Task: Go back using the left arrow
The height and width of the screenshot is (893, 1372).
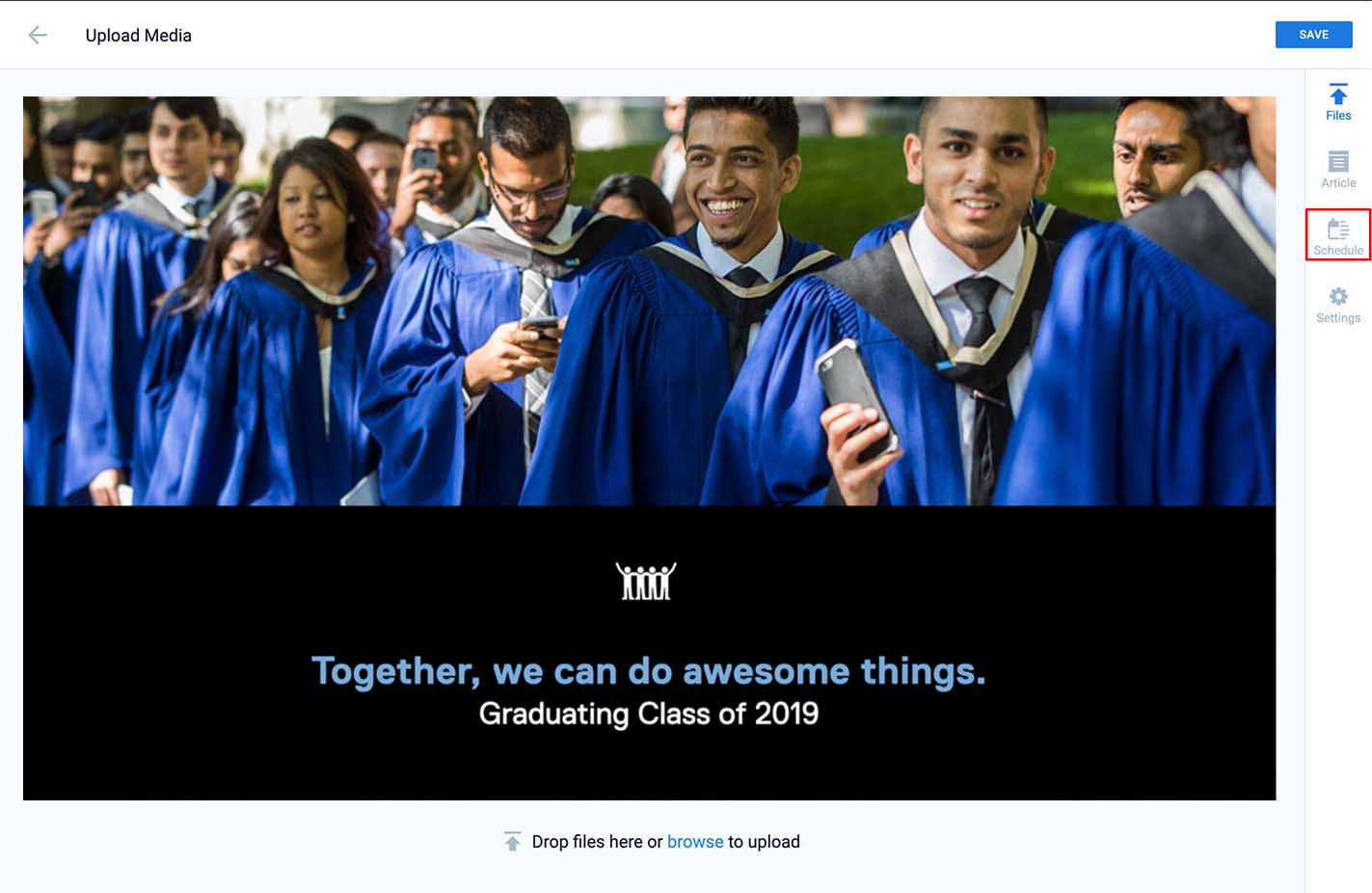Action: coord(38,36)
